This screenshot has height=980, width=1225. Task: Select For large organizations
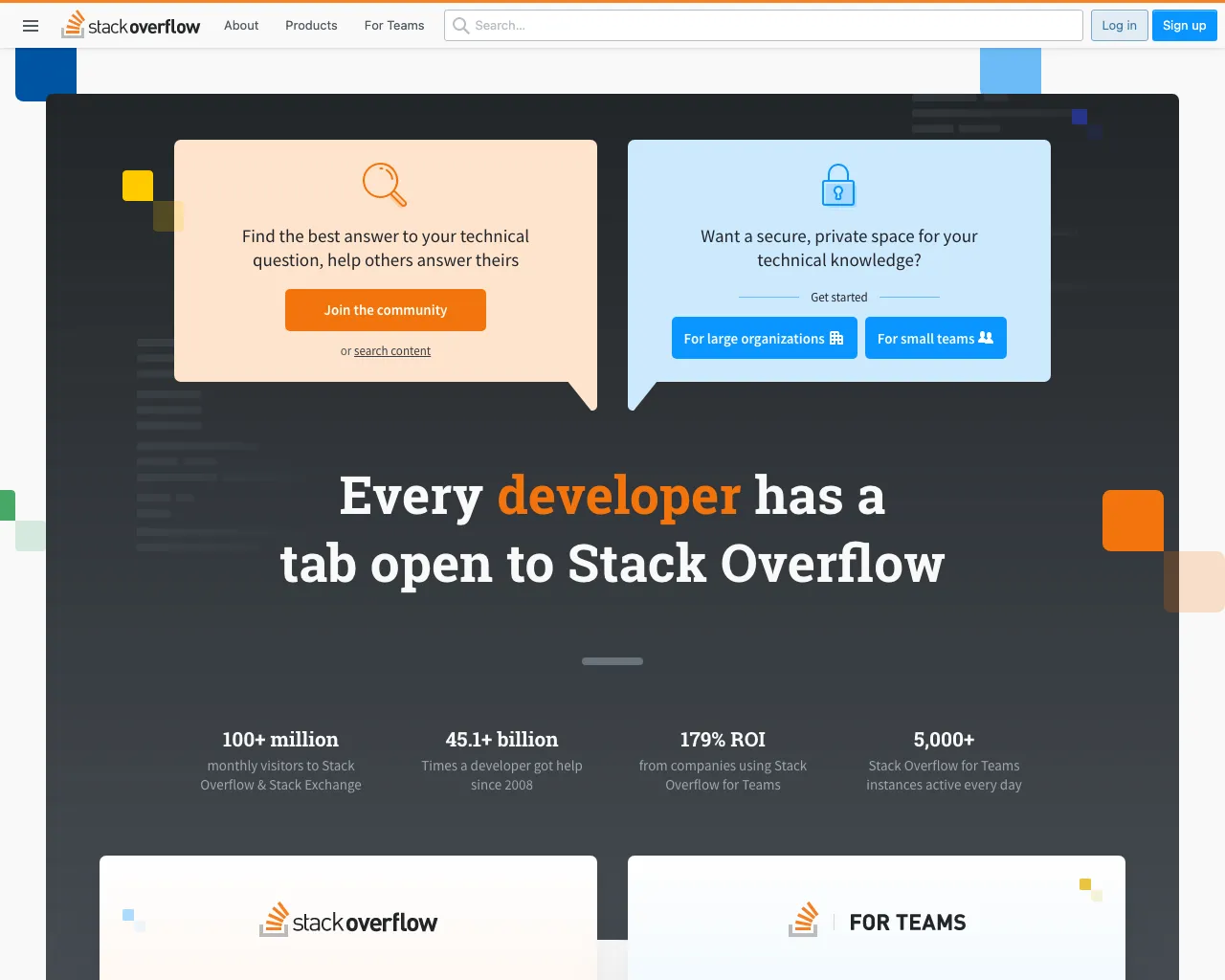(764, 338)
